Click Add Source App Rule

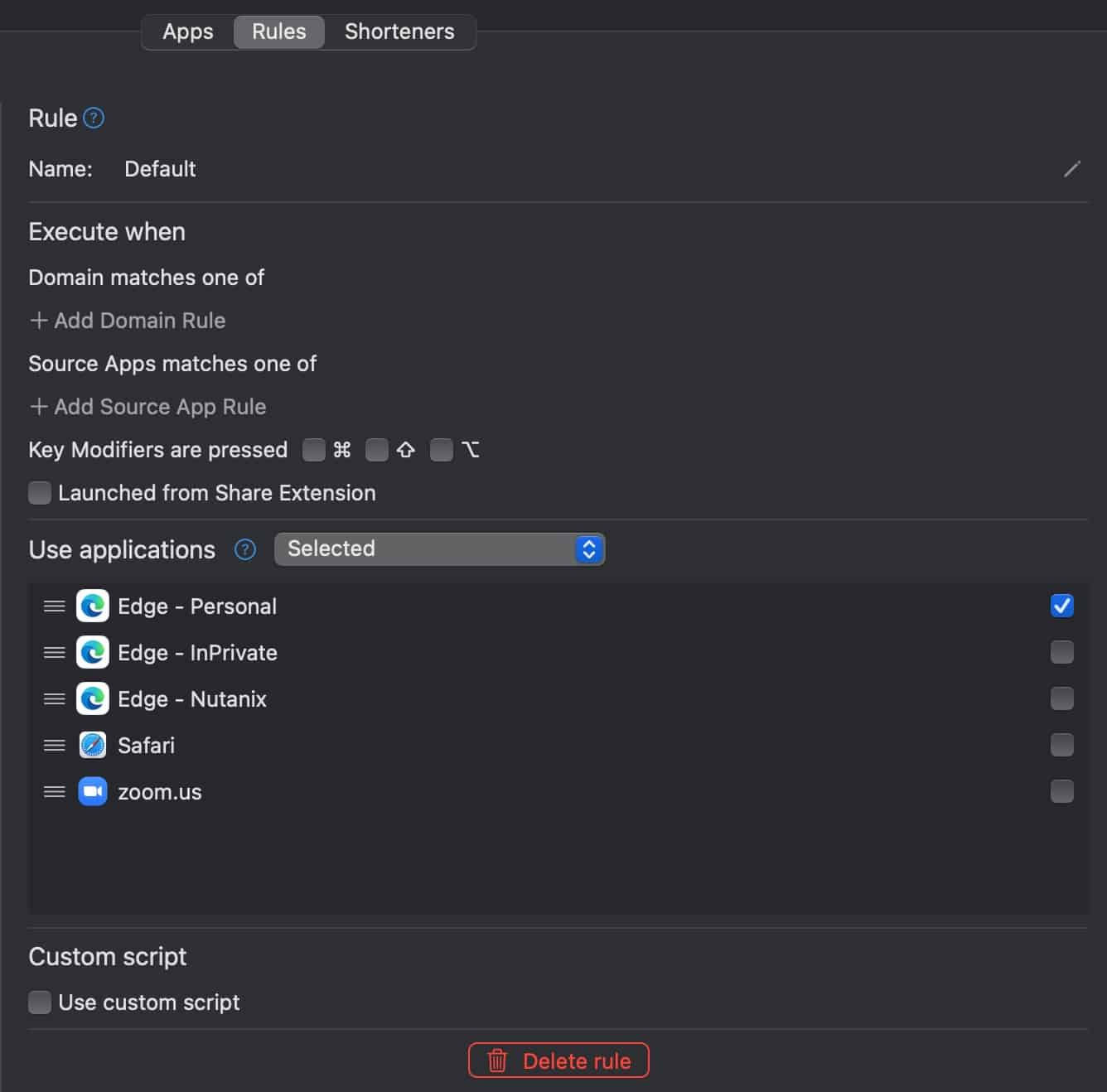coord(147,407)
